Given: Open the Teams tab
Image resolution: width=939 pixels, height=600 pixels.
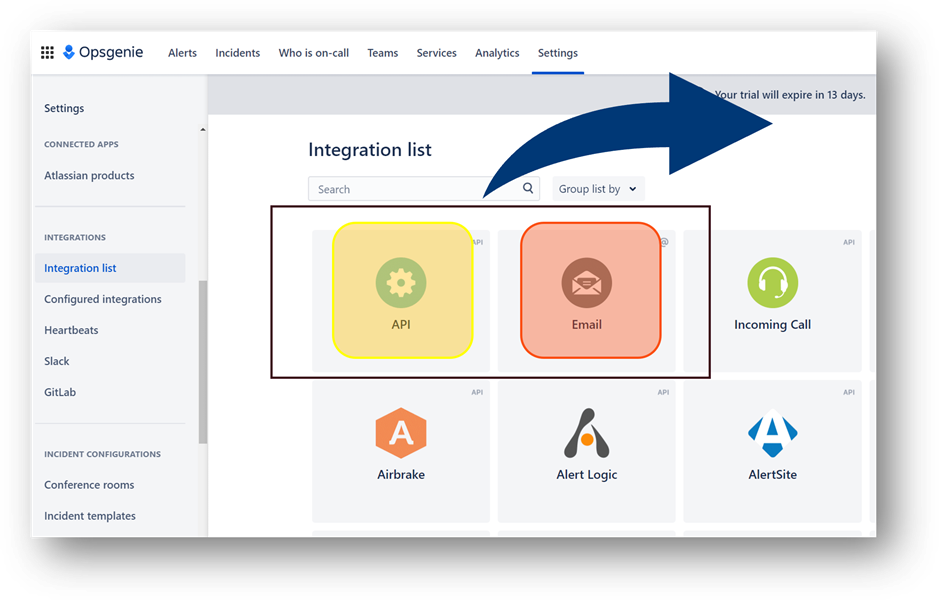Looking at the screenshot, I should pos(383,53).
